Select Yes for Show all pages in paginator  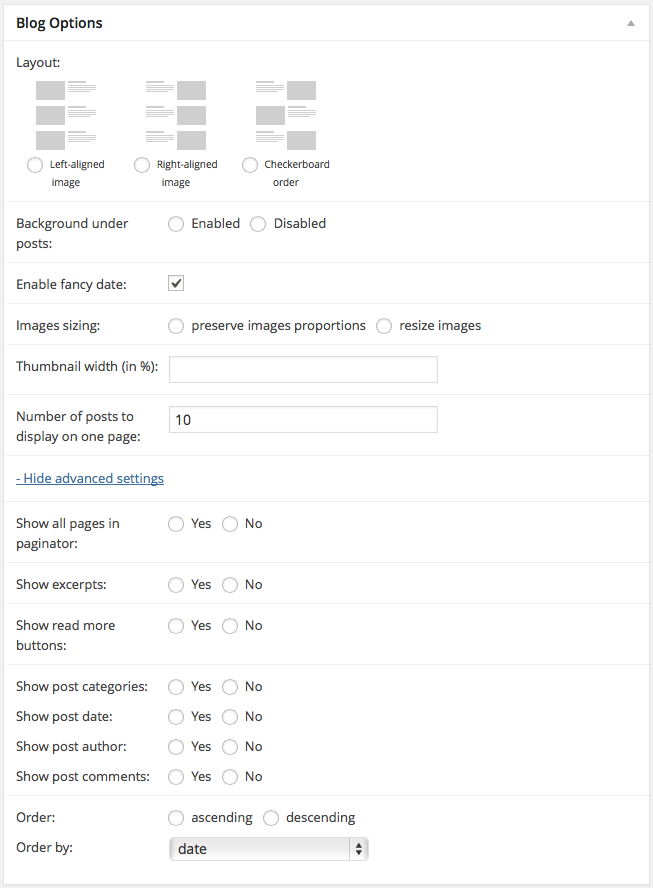coord(176,524)
